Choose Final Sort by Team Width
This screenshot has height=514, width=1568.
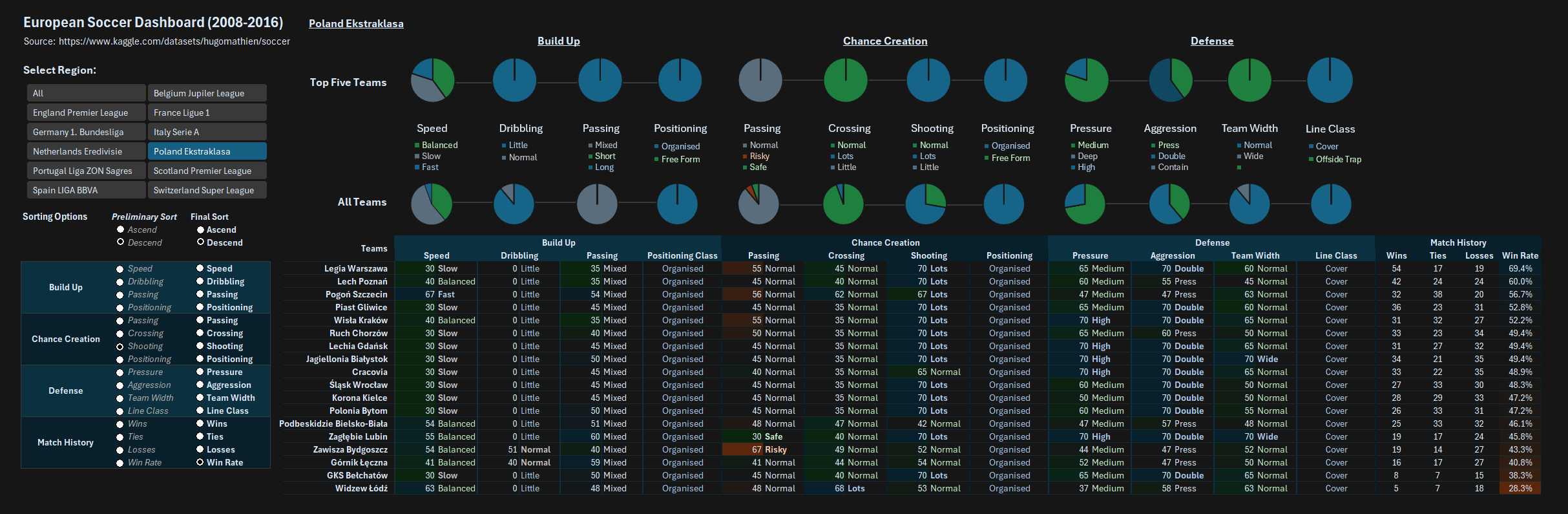pyautogui.click(x=200, y=398)
